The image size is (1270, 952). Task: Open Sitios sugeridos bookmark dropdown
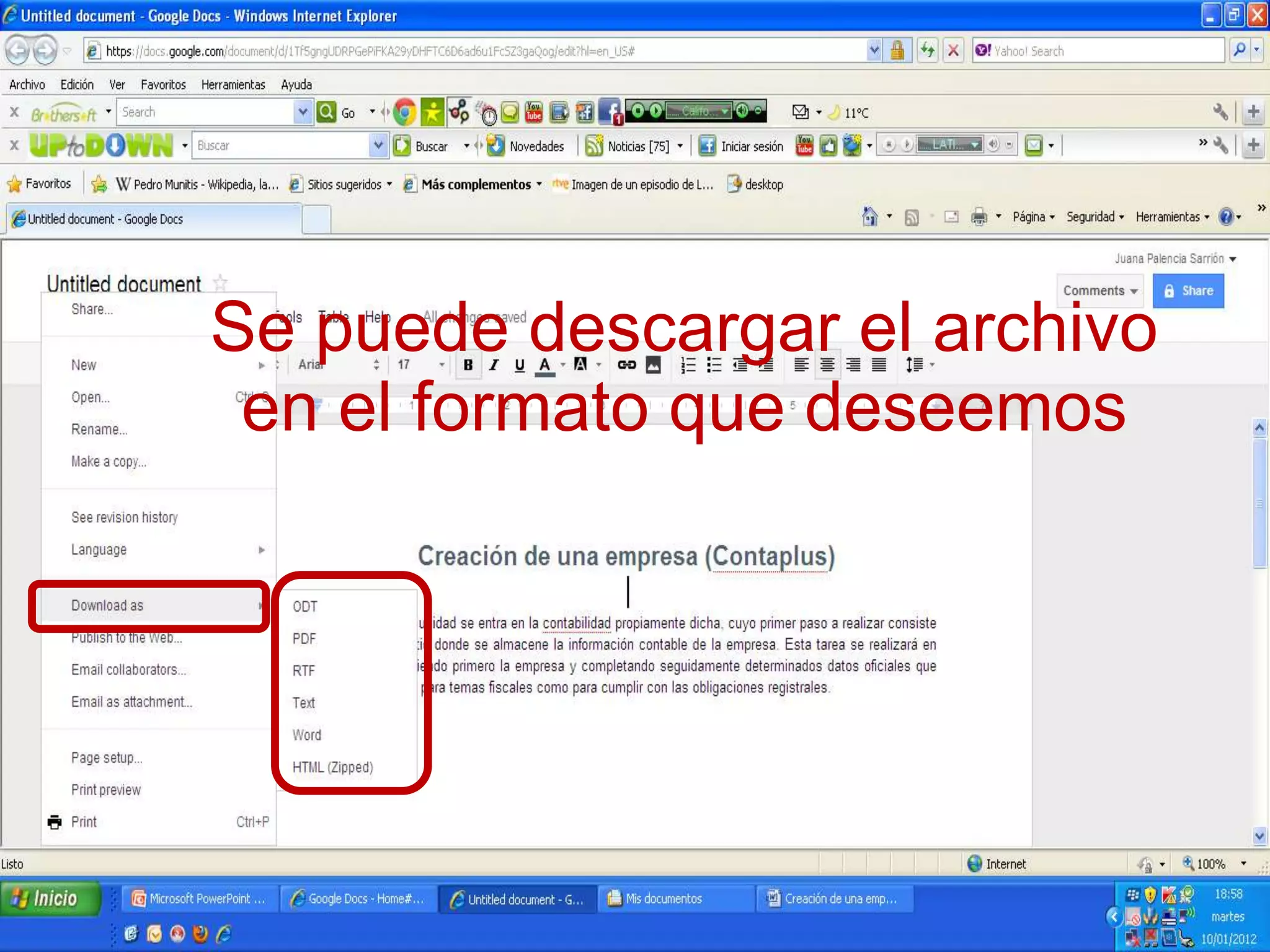point(341,184)
